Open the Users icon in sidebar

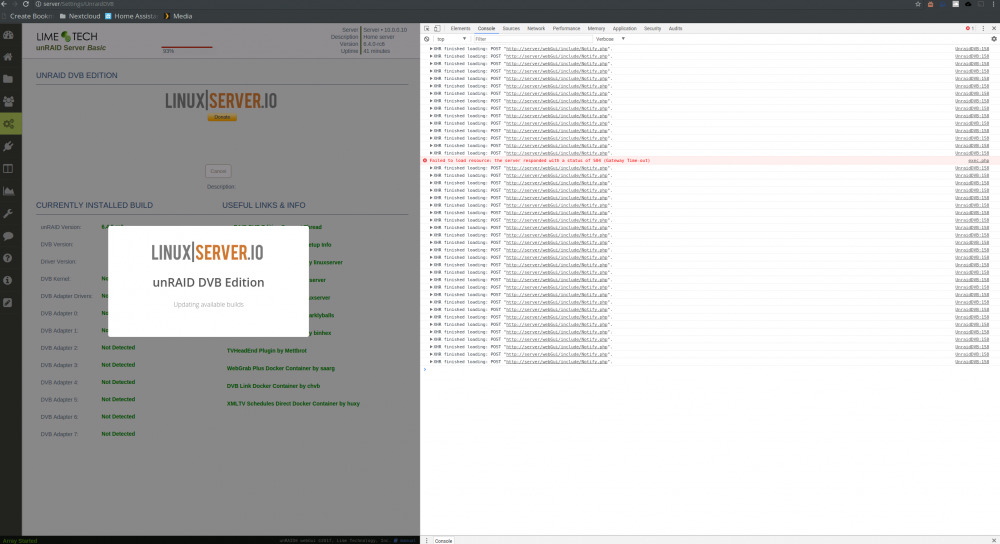tap(8, 101)
